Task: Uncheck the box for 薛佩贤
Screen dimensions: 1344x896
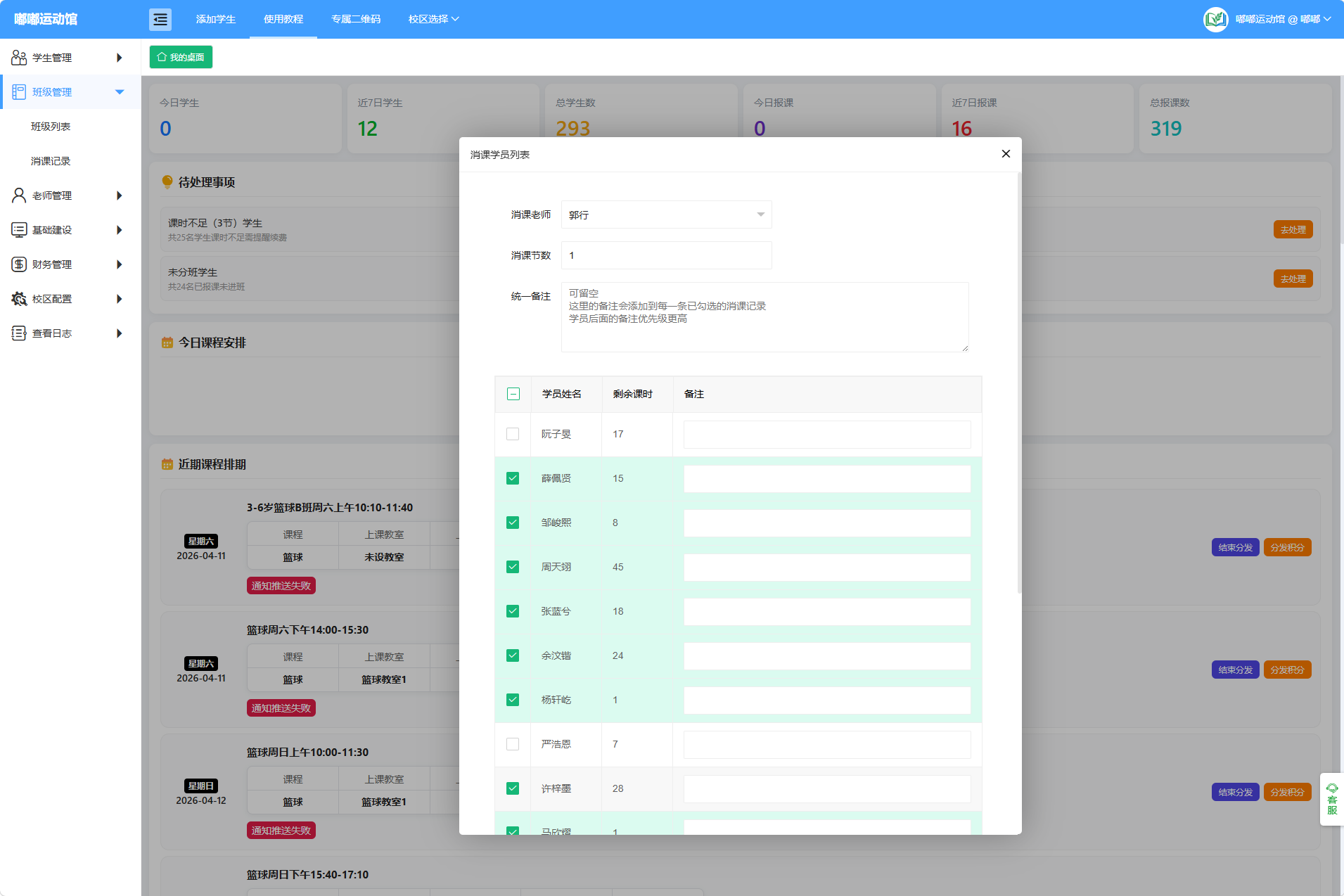Action: (513, 478)
